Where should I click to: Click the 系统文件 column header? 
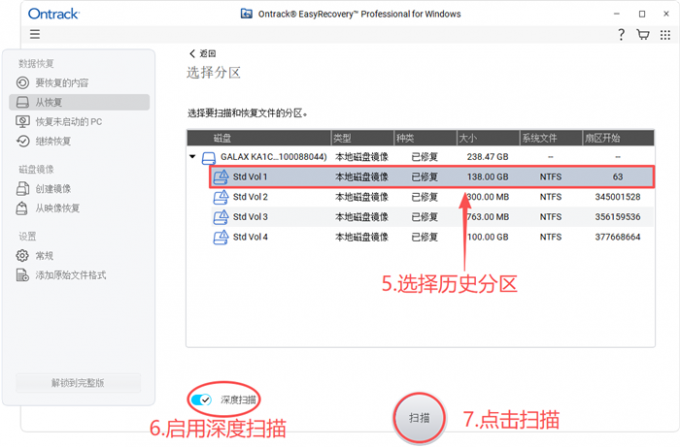(x=551, y=138)
